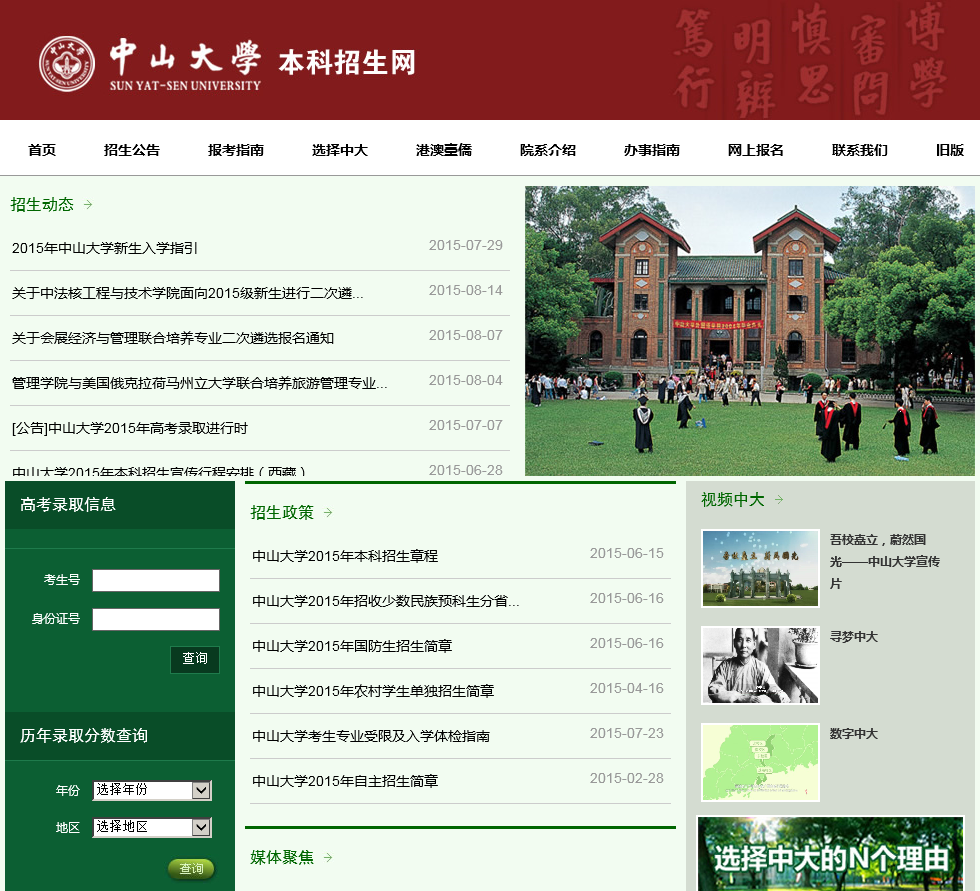
Task: Click the Sun Yat-sen University emblem logo
Action: tap(67, 64)
